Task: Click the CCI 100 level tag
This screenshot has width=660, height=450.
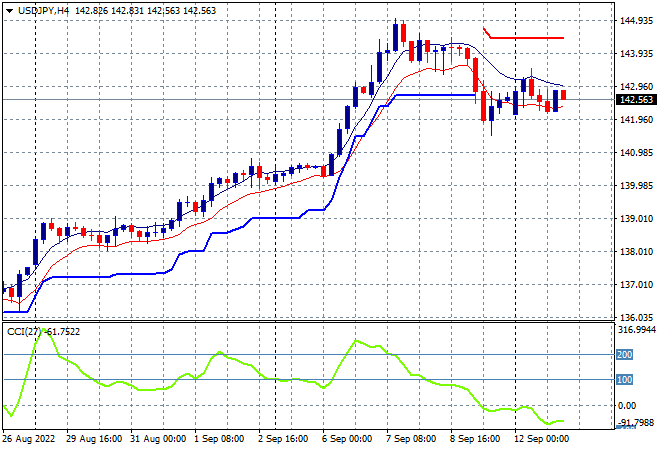Action: tap(624, 380)
